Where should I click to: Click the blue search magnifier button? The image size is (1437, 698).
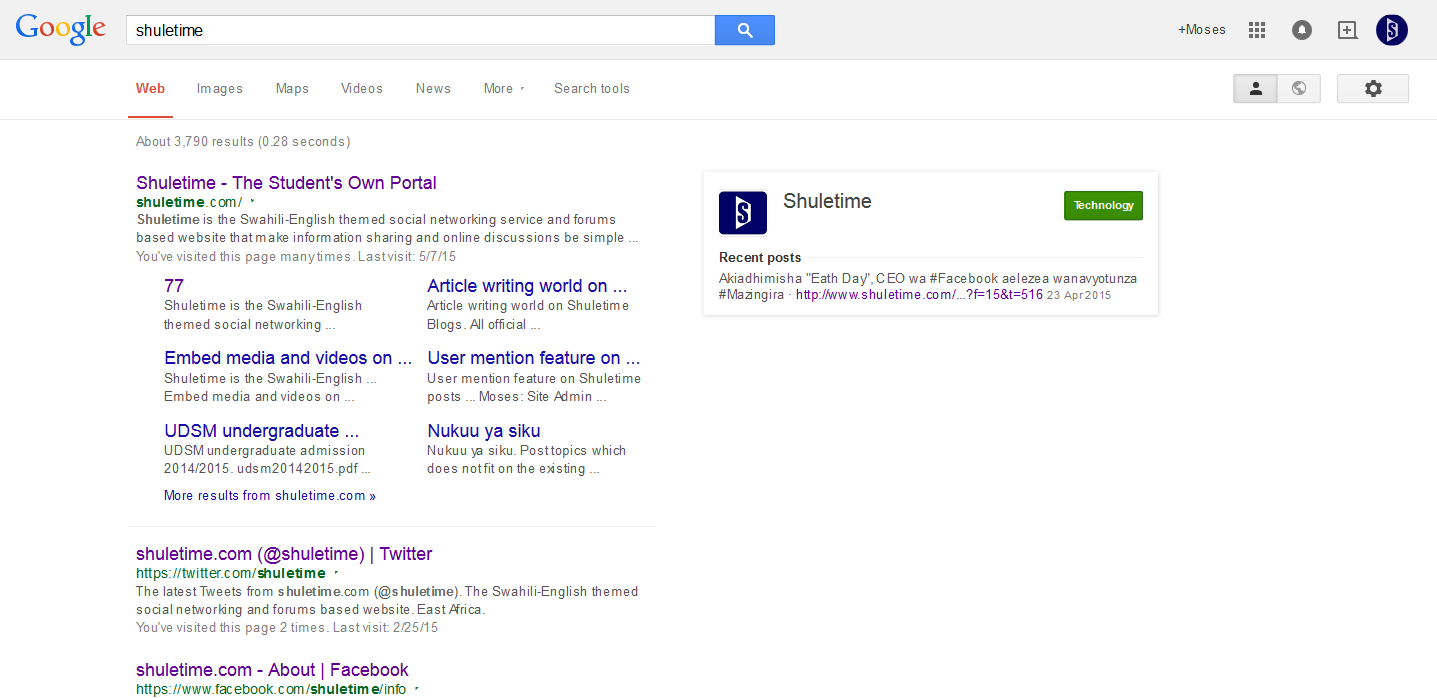click(x=744, y=30)
